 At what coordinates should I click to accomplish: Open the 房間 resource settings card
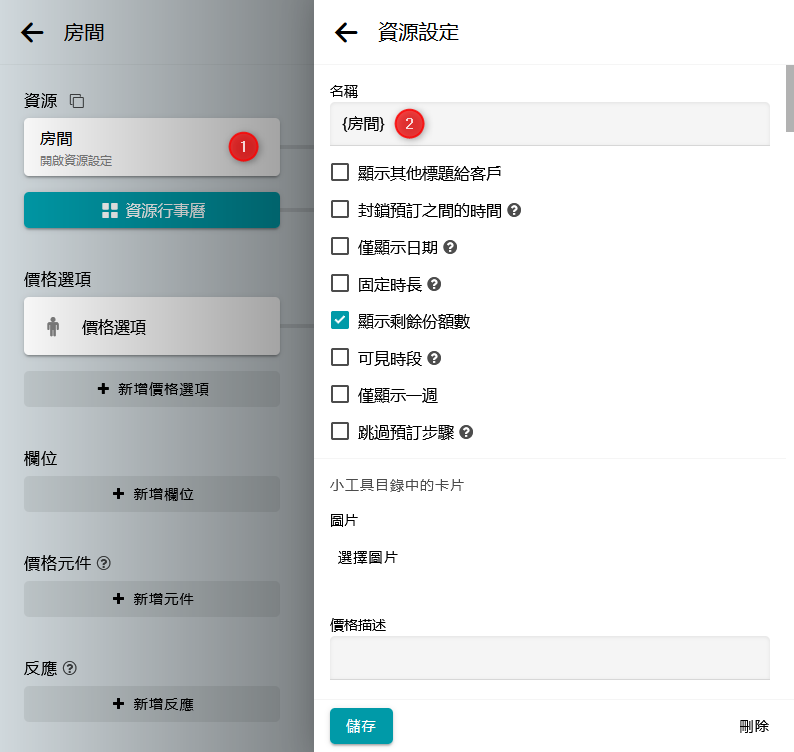point(130,147)
